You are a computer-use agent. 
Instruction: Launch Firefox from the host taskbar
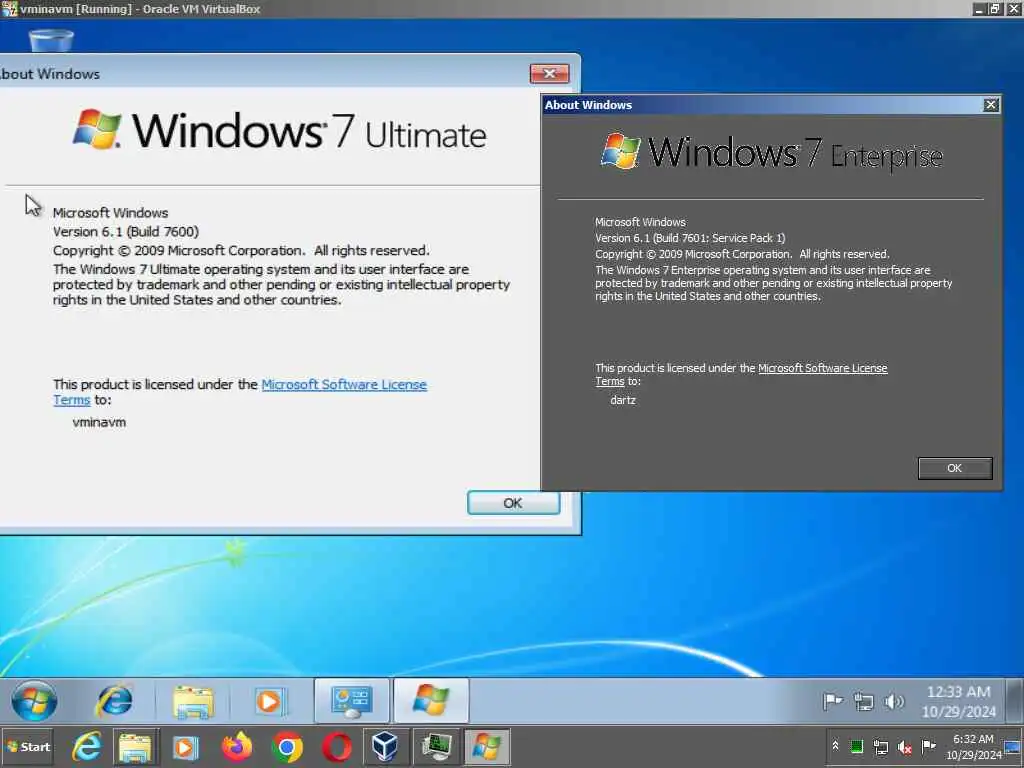[x=236, y=746]
